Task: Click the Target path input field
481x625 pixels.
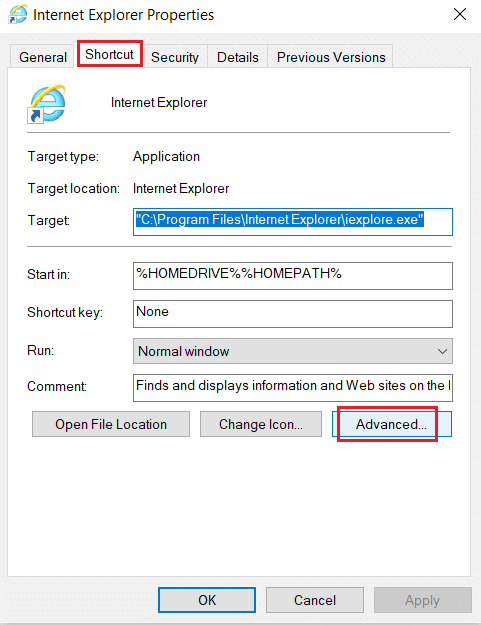Action: (x=293, y=222)
